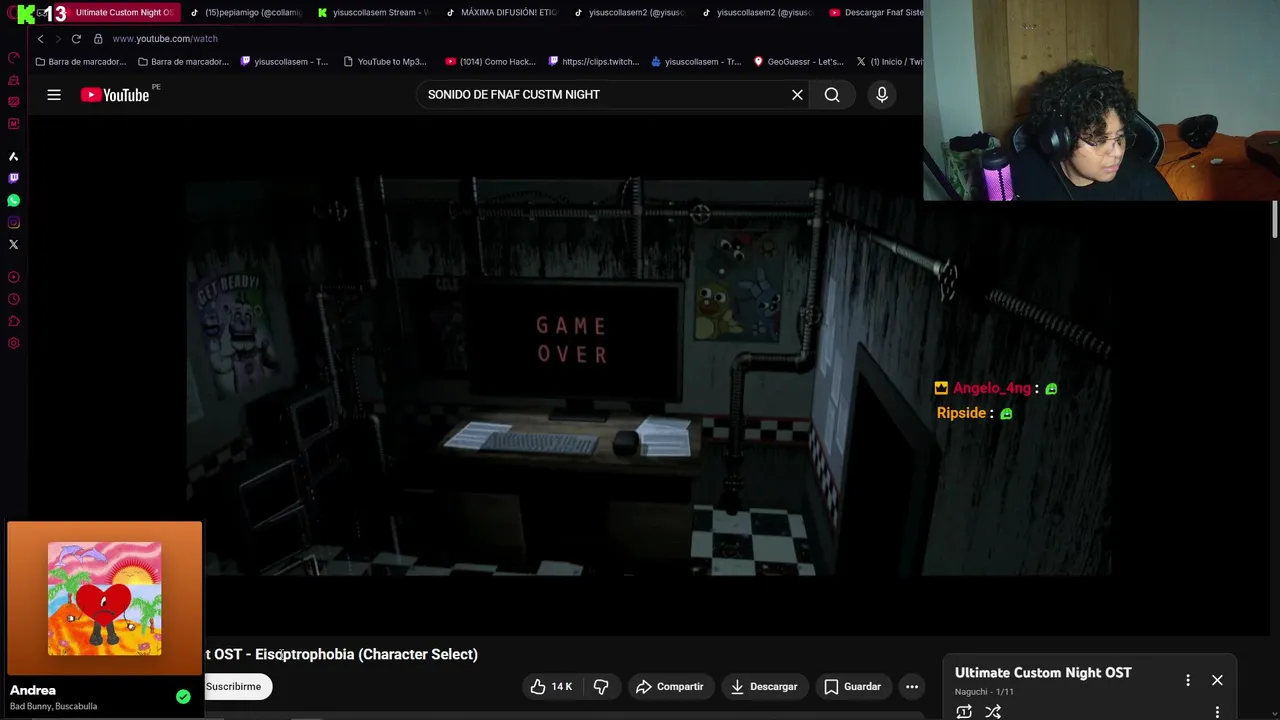Close the Ultimate Custom Night OST playlist panel
The height and width of the screenshot is (720, 1280).
point(1217,680)
